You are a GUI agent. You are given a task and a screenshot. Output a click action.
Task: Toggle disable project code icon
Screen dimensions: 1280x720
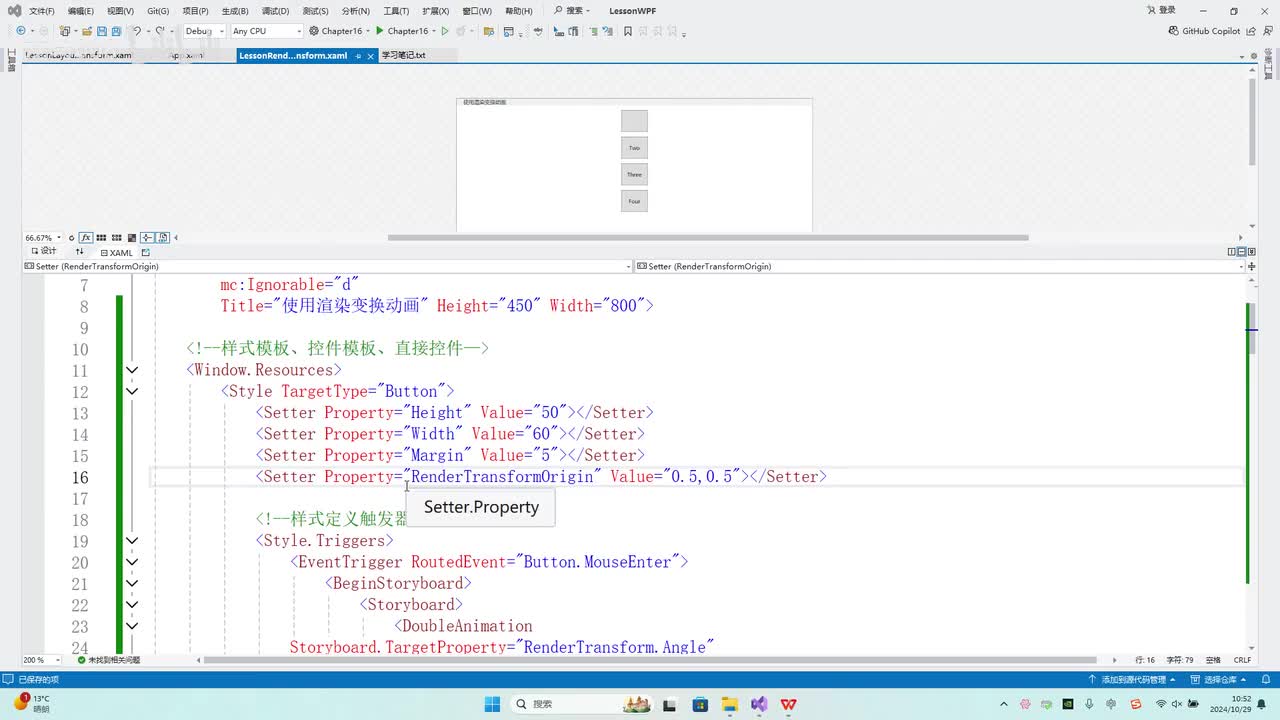(162, 238)
